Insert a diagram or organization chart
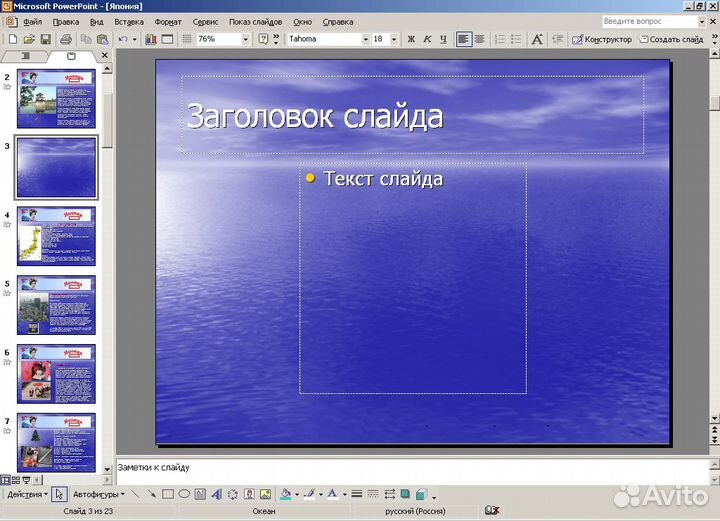Image resolution: width=720 pixels, height=521 pixels. 233,494
